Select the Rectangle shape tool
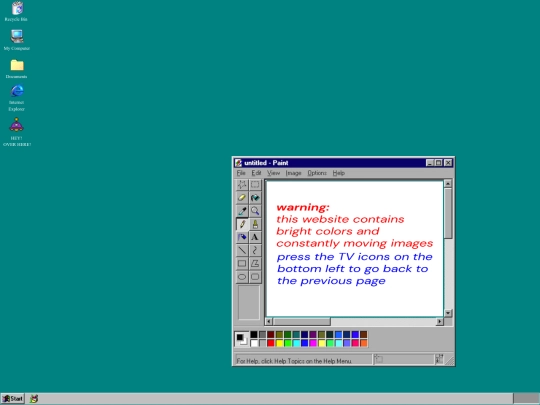Screen dimensions: 540x405 (x=242, y=263)
